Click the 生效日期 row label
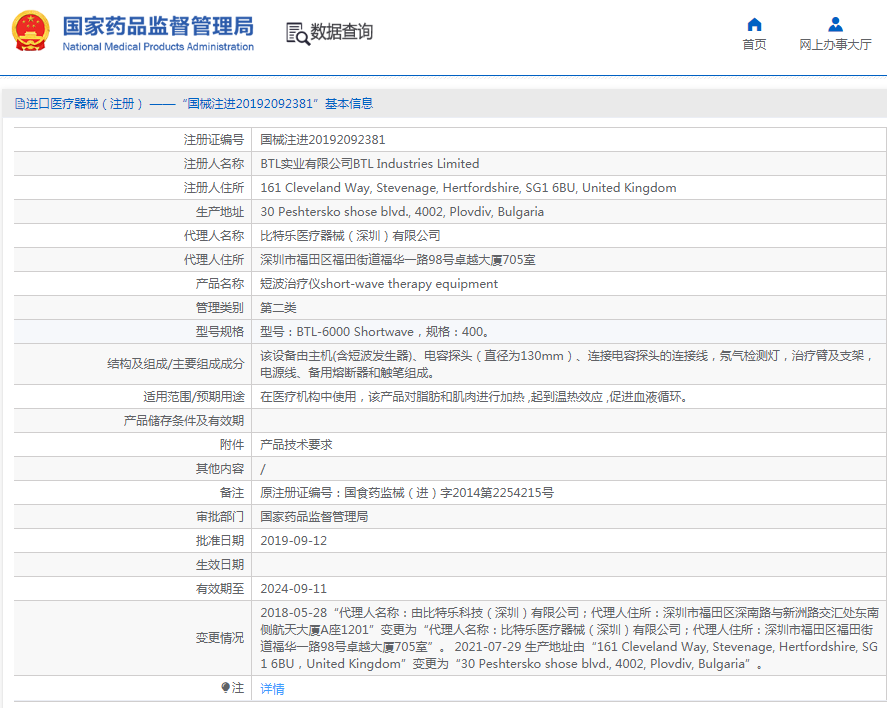This screenshot has height=708, width=887. (x=219, y=565)
